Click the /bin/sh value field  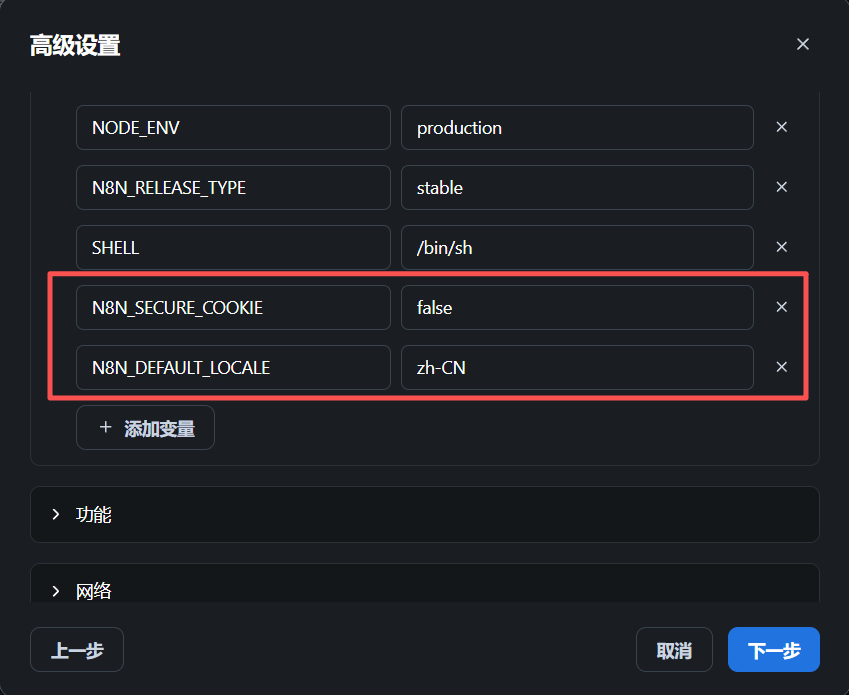click(577, 248)
